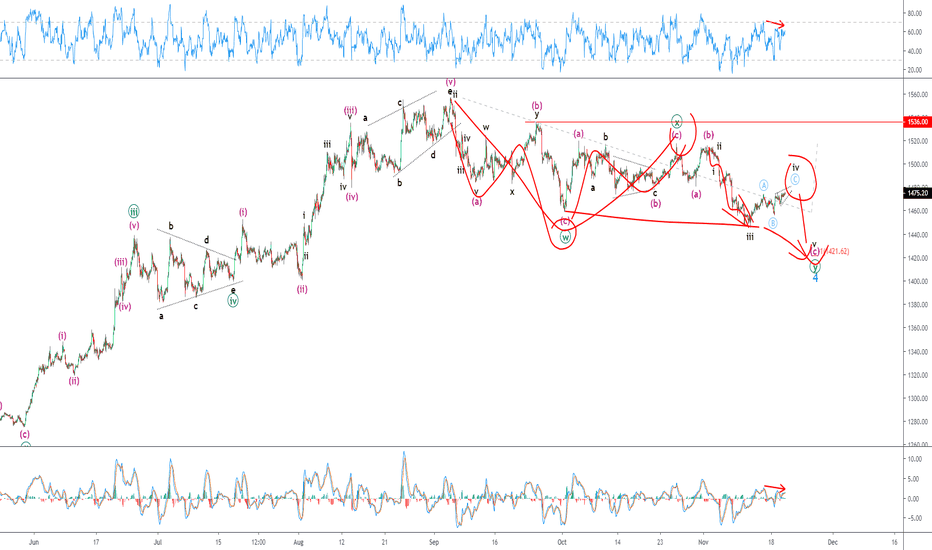Click the red 1536.00 price label
The image size is (932, 550).
(x=917, y=122)
